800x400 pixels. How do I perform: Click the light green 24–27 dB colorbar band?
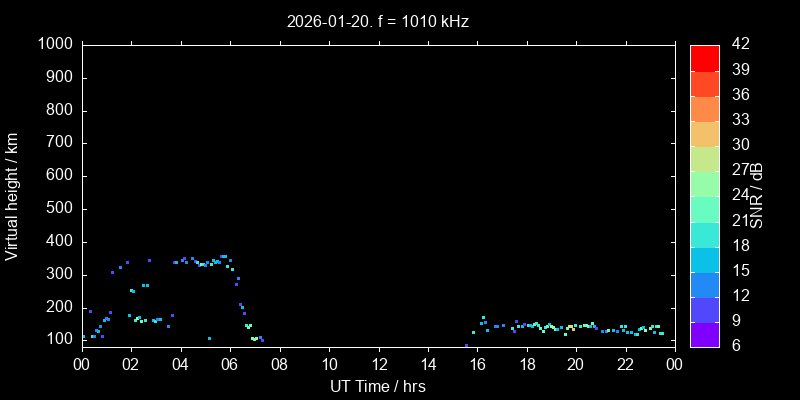[704, 183]
